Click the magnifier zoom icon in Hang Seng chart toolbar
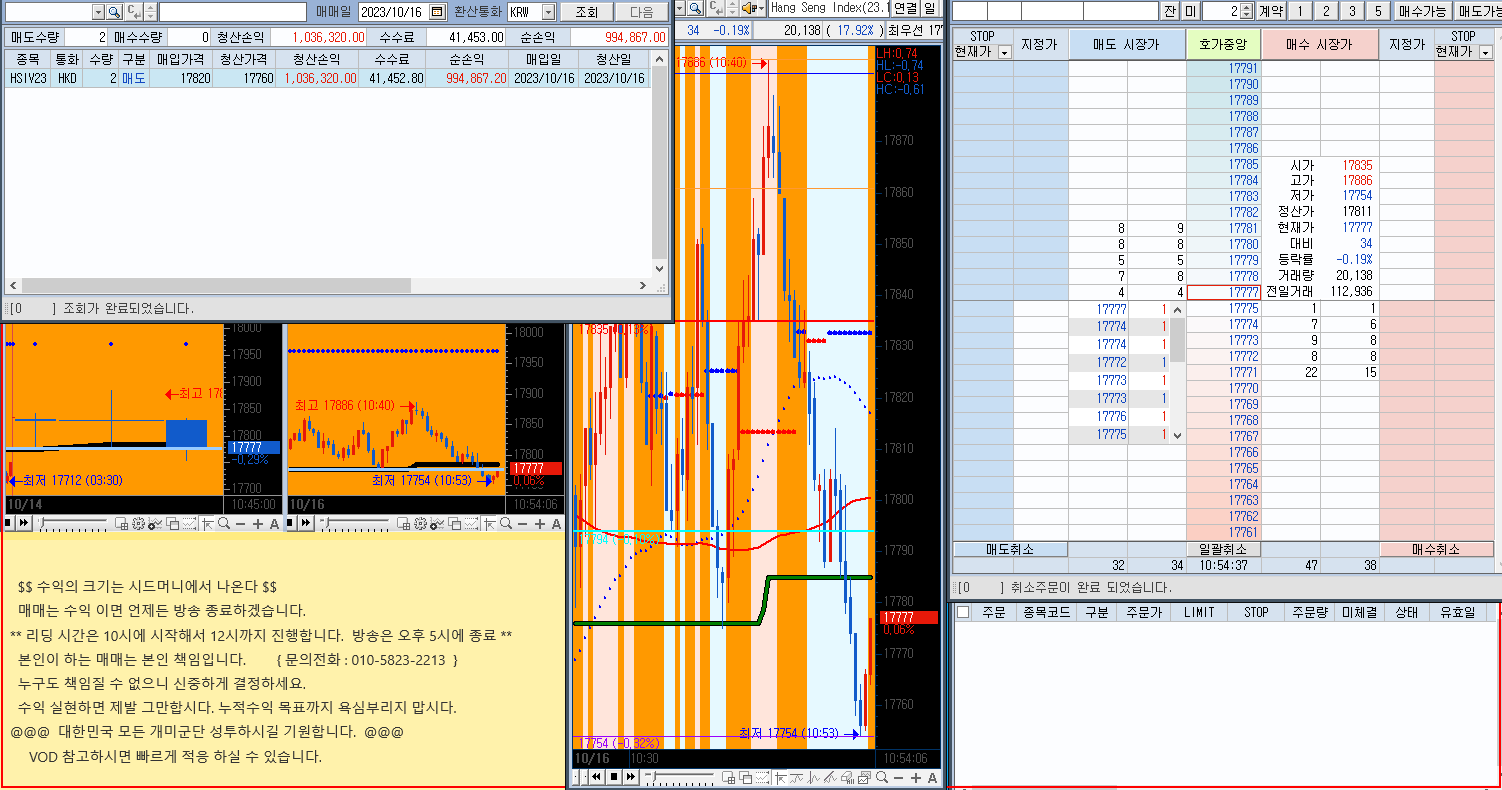 tap(882, 777)
